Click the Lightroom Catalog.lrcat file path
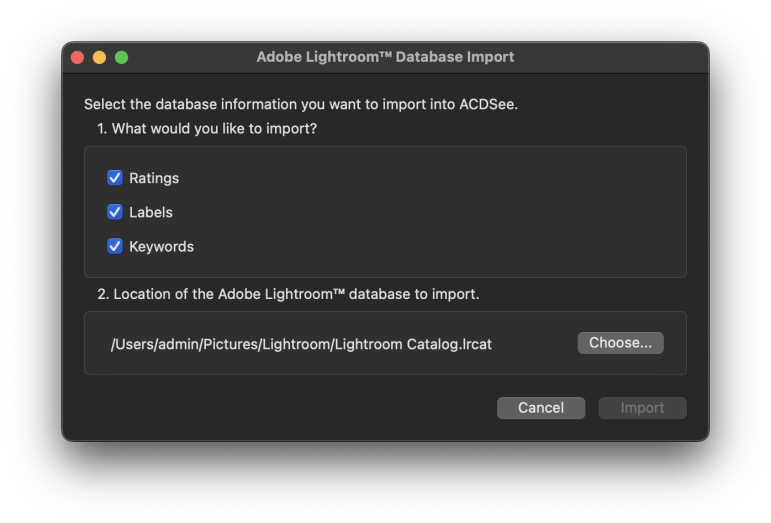The width and height of the screenshot is (771, 523). click(x=301, y=344)
